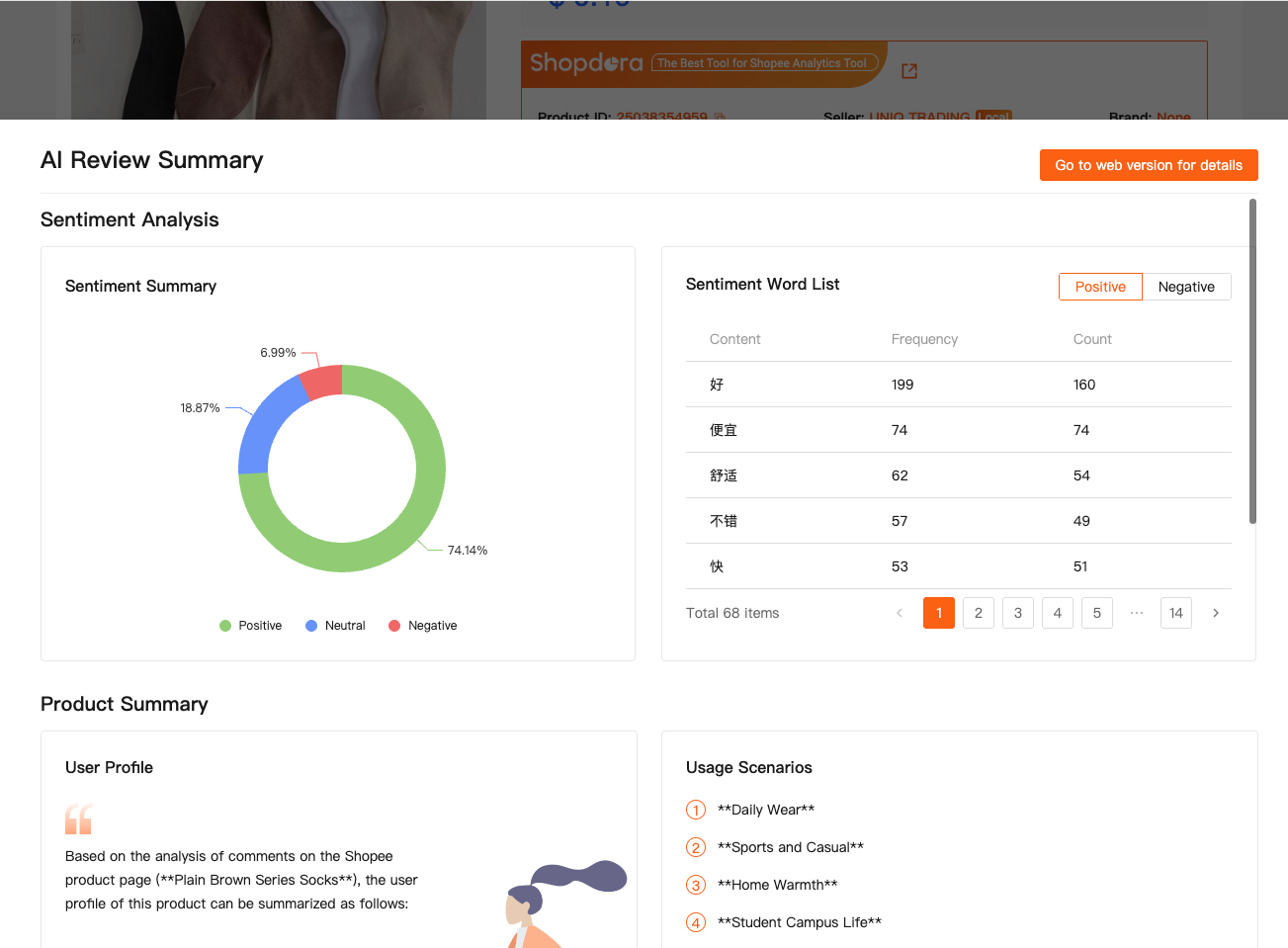1288x948 pixels.
Task: Click Go to web version for details
Action: coord(1149,165)
